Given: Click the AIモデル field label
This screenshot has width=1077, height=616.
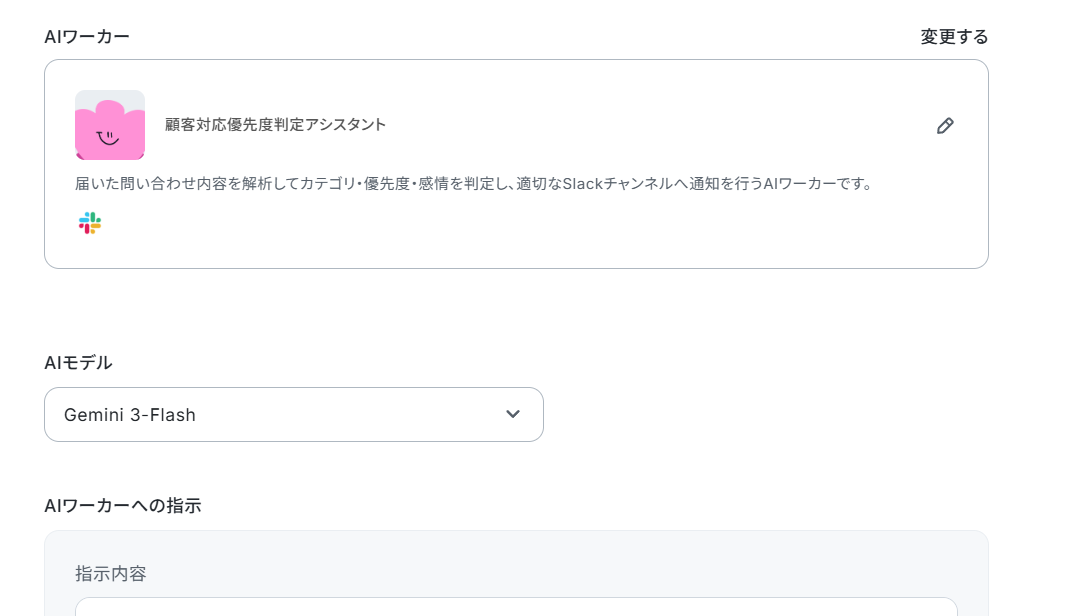Looking at the screenshot, I should [x=78, y=363].
